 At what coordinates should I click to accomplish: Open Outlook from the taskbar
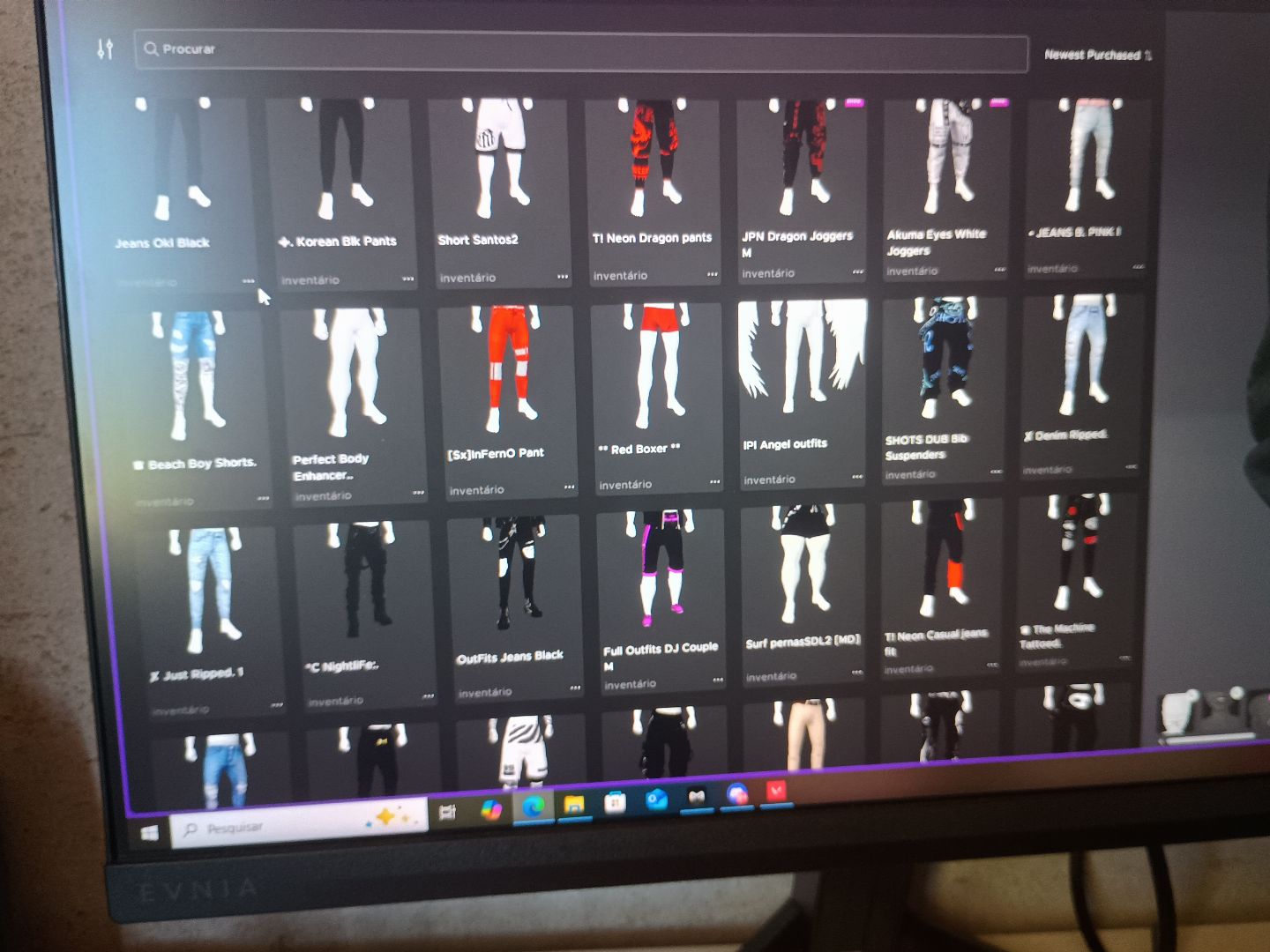pyautogui.click(x=656, y=800)
